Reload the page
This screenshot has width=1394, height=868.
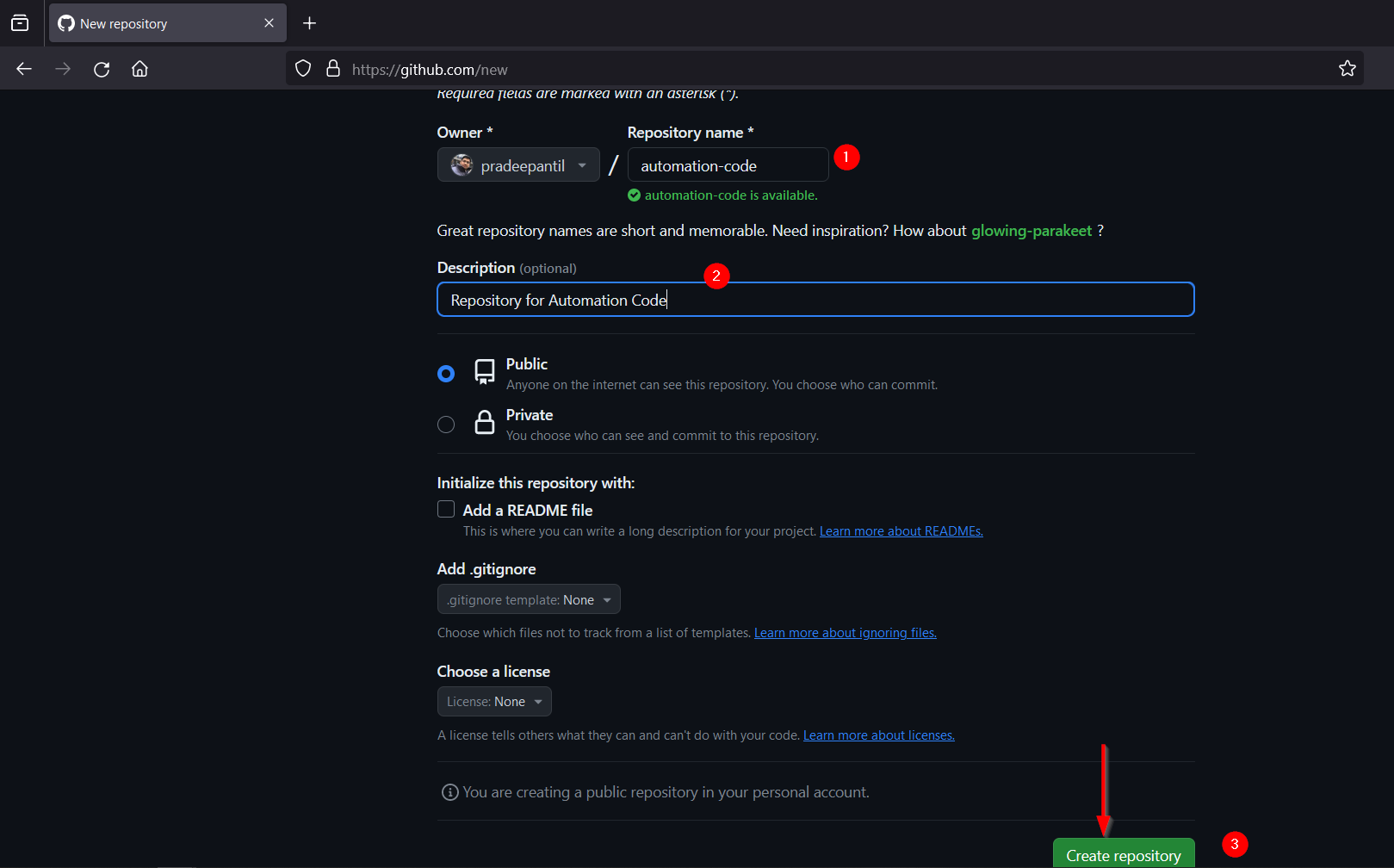[x=102, y=69]
